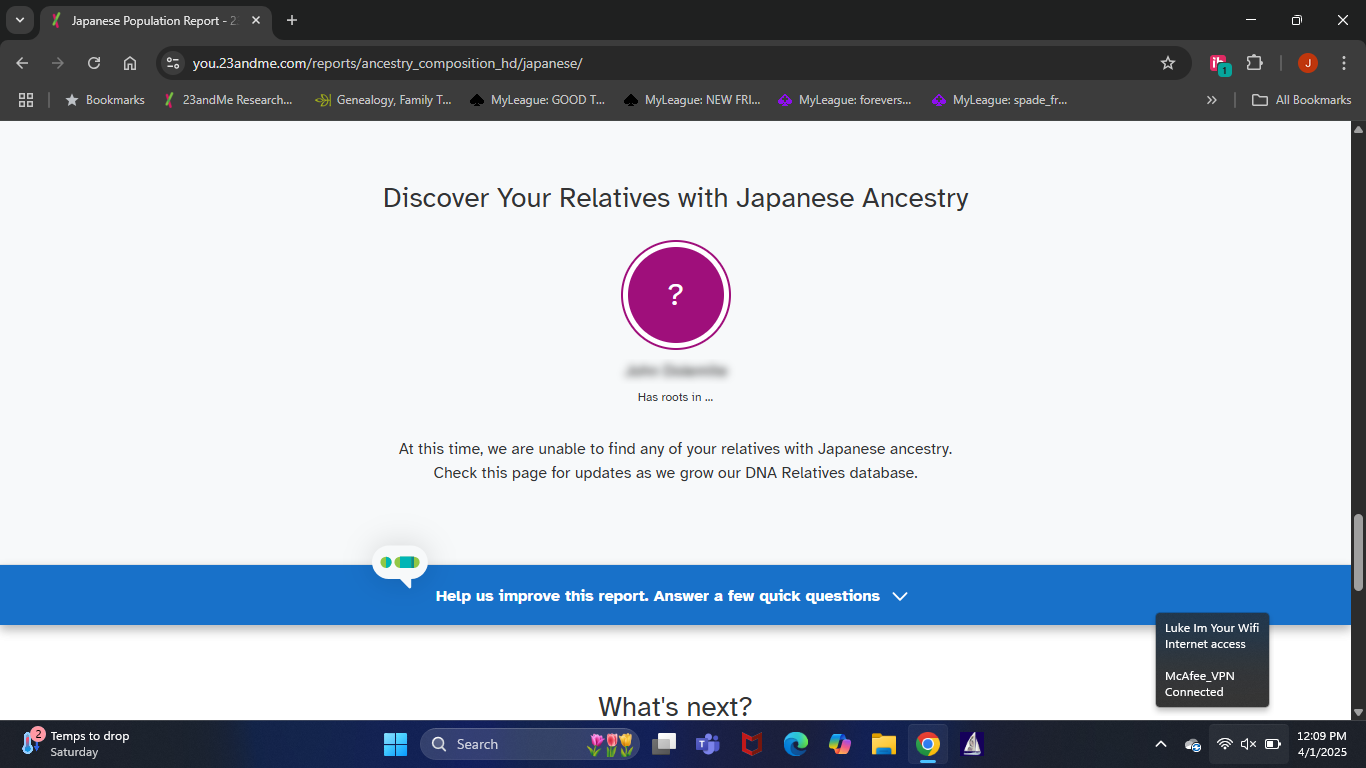This screenshot has width=1366, height=768.
Task: Expand the quick questions chevron
Action: pyautogui.click(x=900, y=596)
